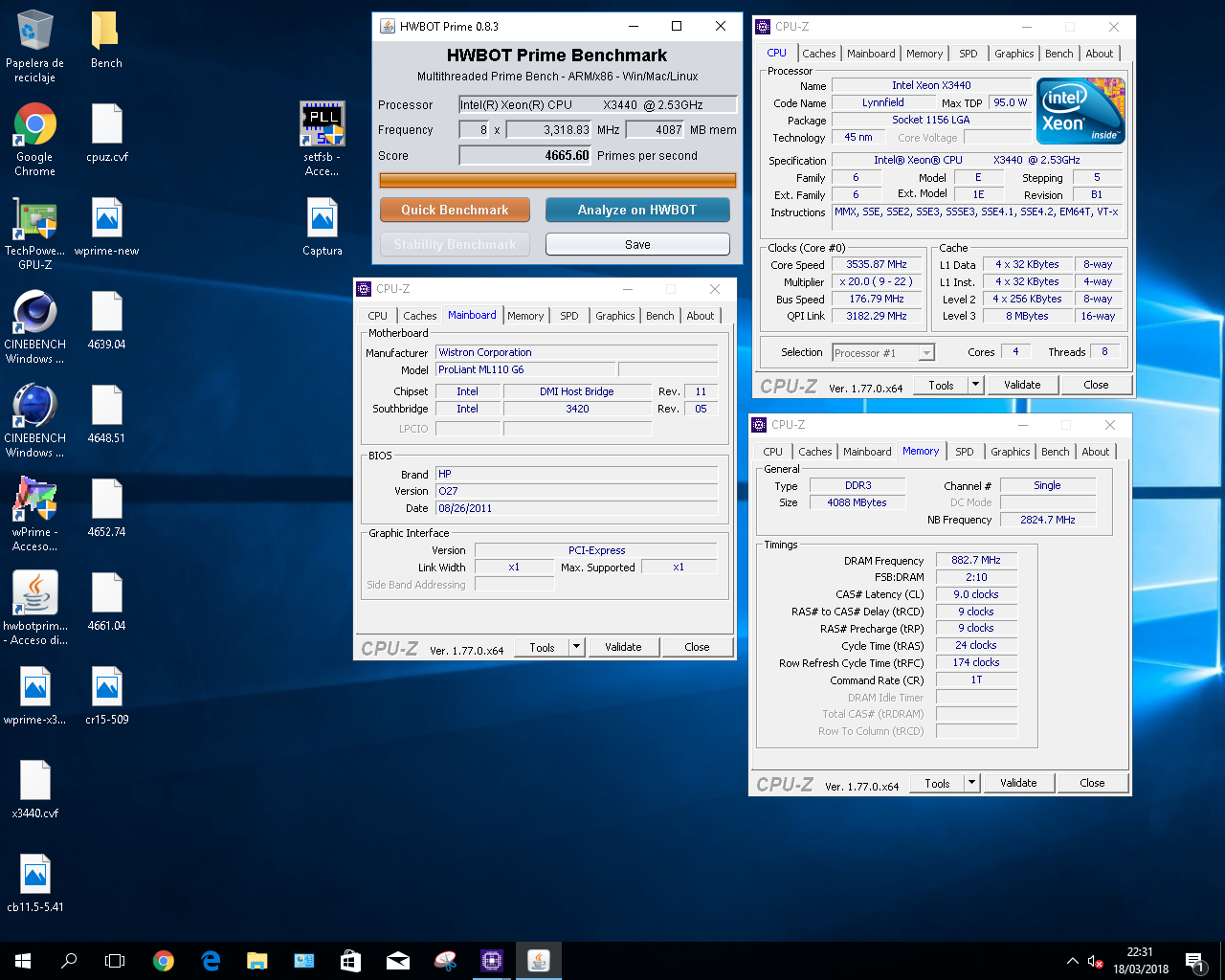Image resolution: width=1225 pixels, height=980 pixels.
Task: Switch to CPU-Z via taskbar icon
Action: pyautogui.click(x=491, y=961)
